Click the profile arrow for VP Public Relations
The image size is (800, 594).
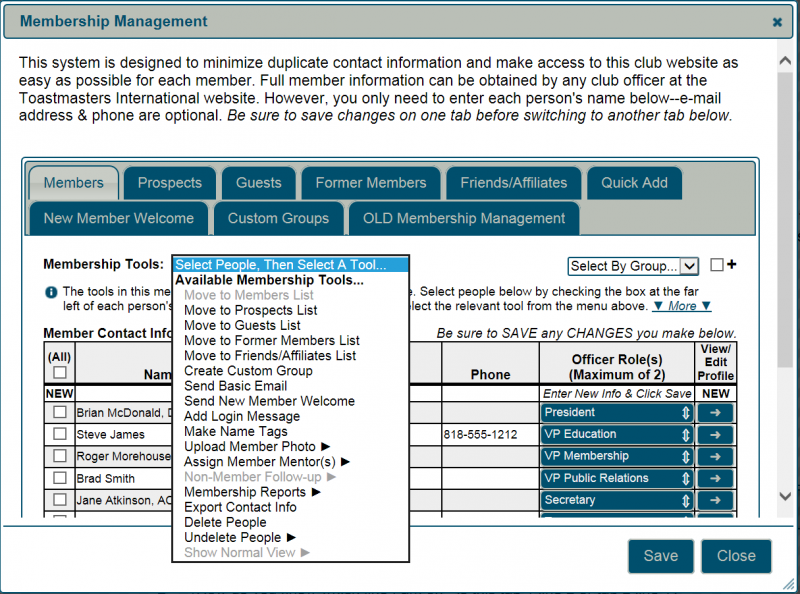coord(715,478)
